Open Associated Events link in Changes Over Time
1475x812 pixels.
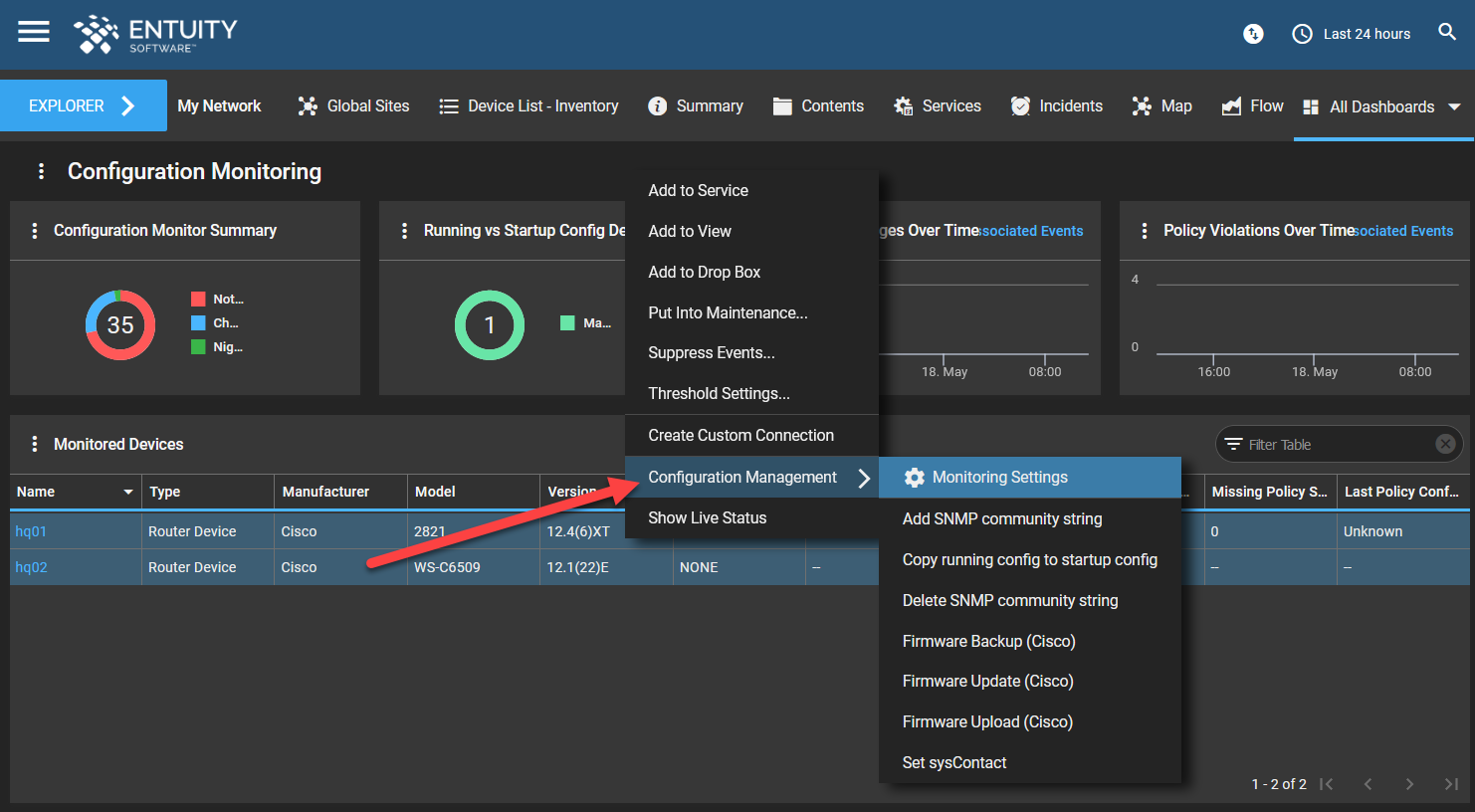pyautogui.click(x=1032, y=231)
